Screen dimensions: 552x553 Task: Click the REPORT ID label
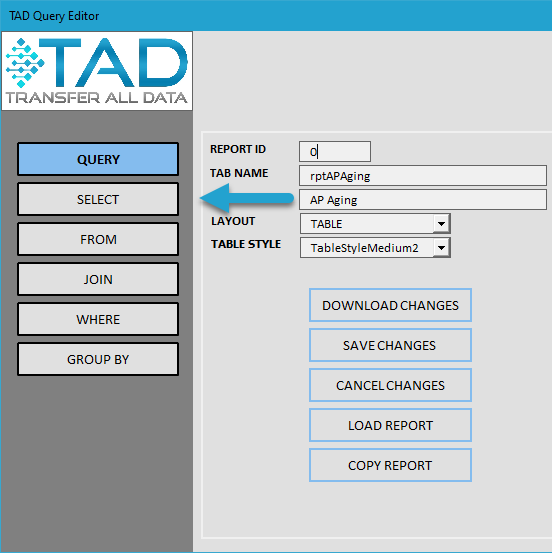click(x=238, y=149)
